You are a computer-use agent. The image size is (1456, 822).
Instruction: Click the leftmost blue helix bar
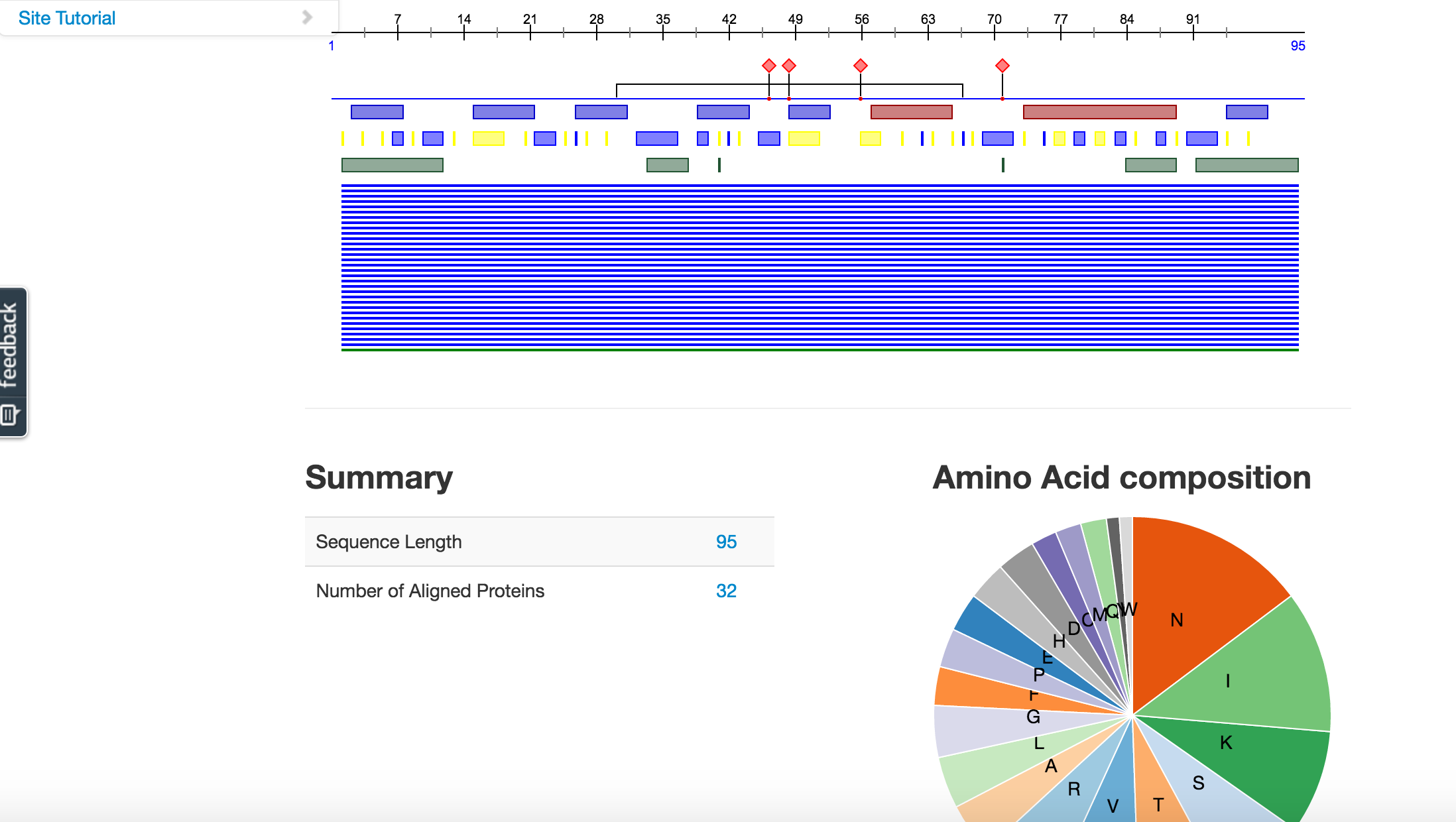coord(377,112)
